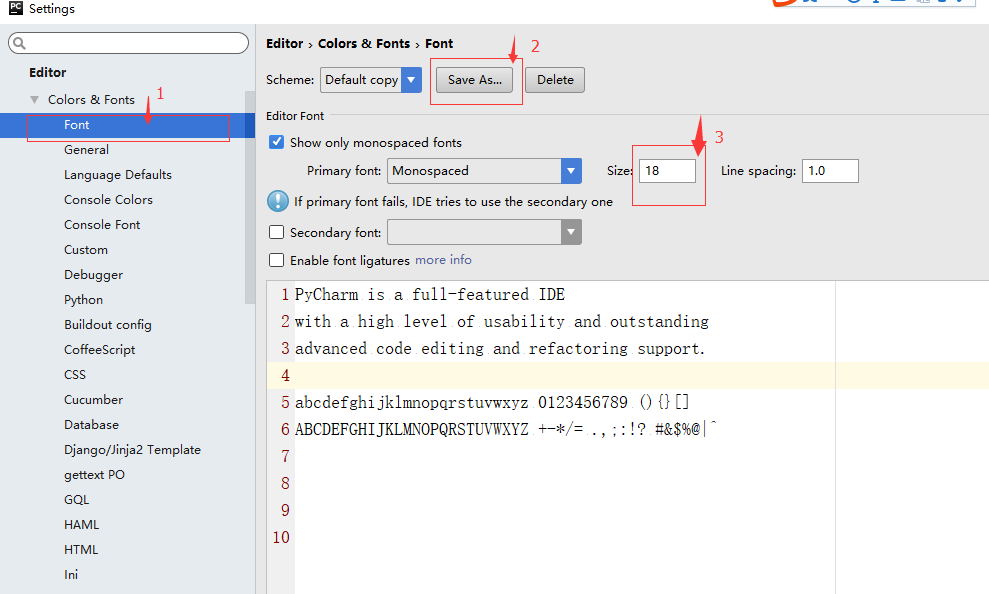Select CoffeeScript in the tree

(x=100, y=349)
